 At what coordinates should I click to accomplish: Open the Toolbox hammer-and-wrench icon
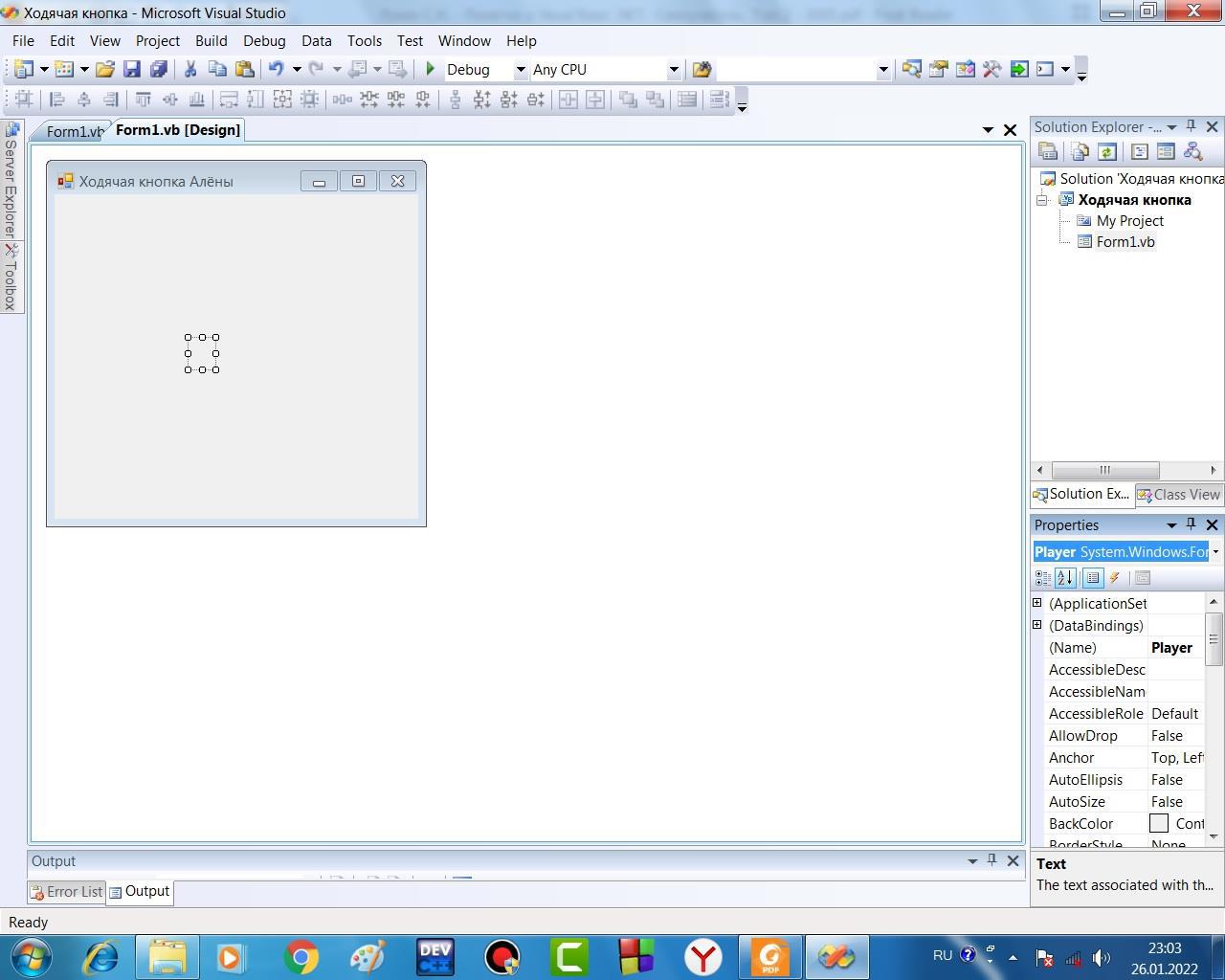click(x=991, y=69)
